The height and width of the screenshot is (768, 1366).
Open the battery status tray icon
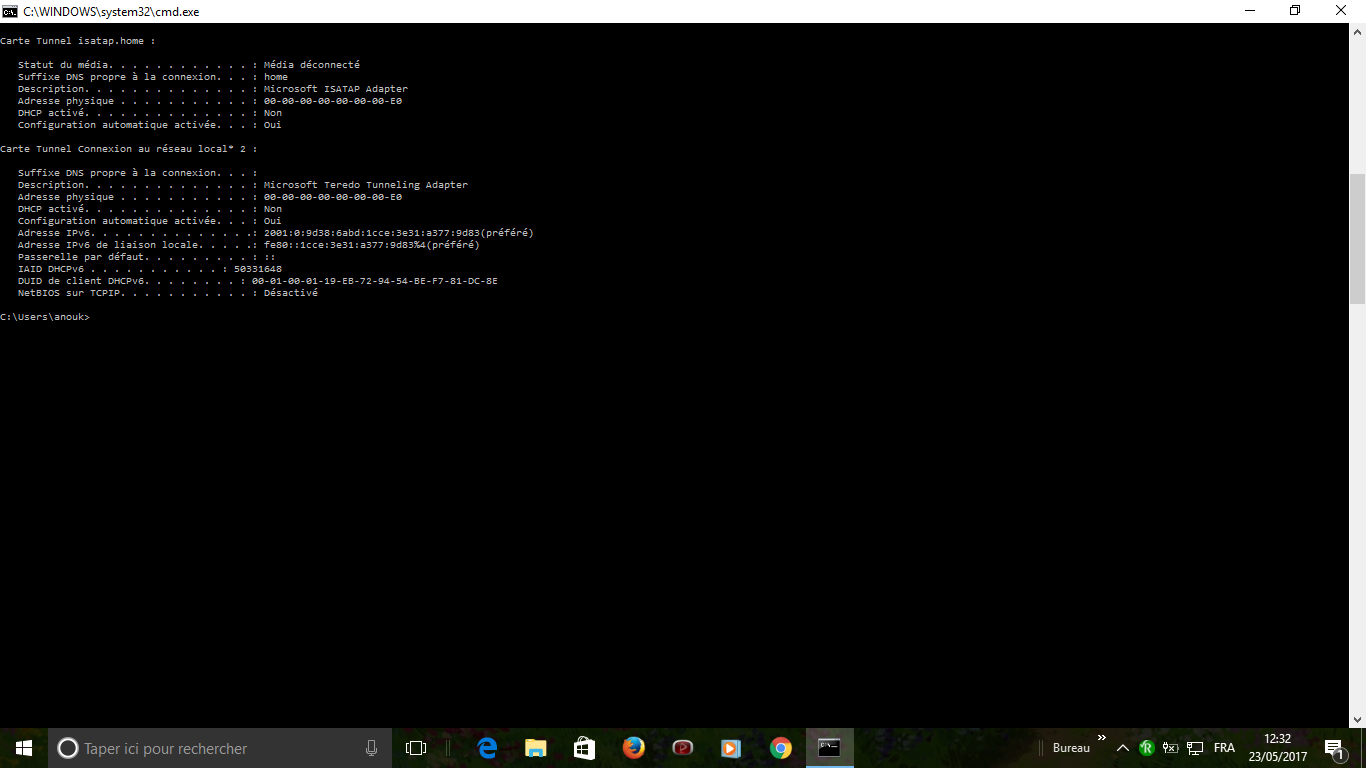pos(1171,748)
